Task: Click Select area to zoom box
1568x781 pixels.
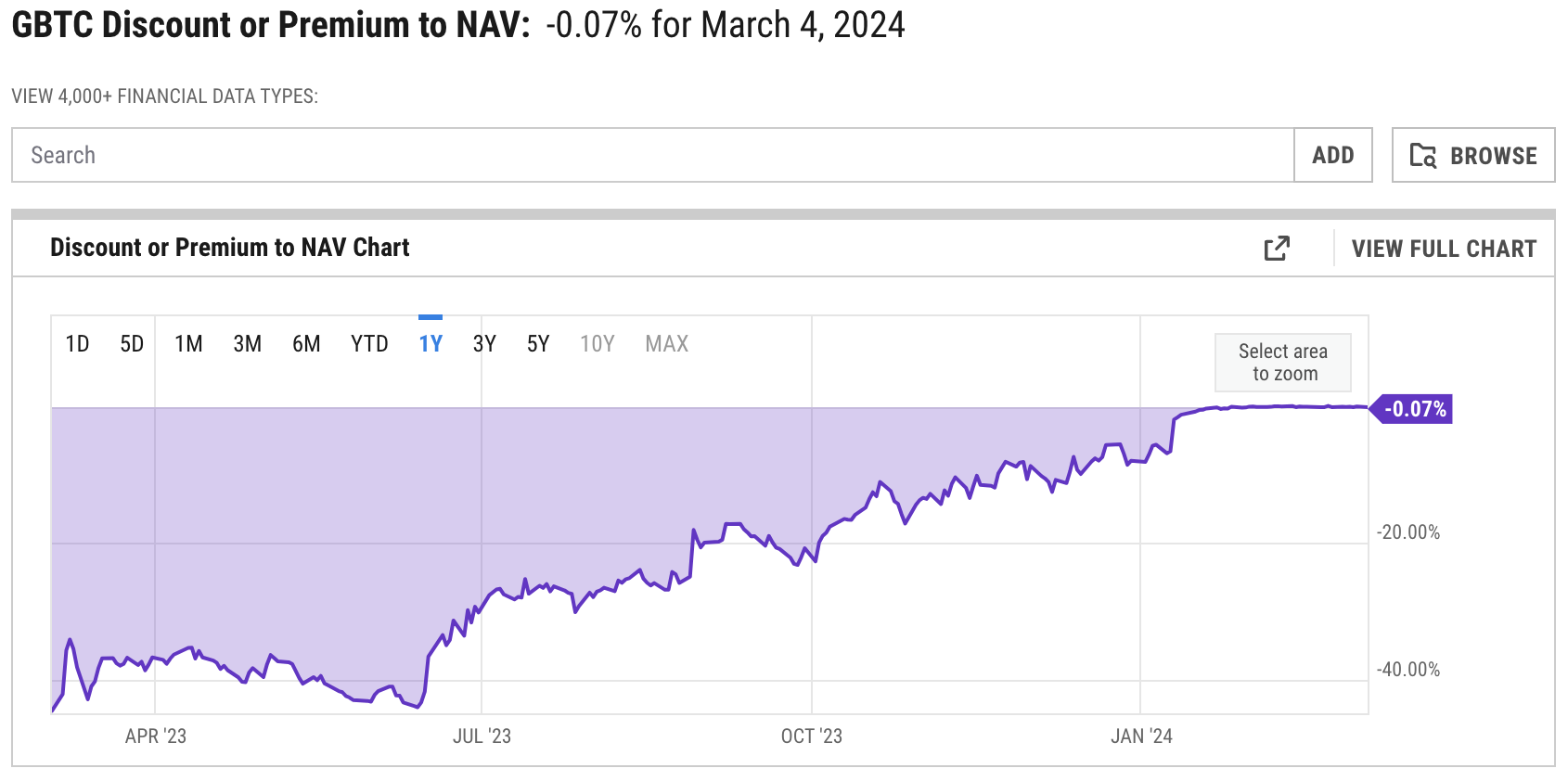Action: (1283, 363)
